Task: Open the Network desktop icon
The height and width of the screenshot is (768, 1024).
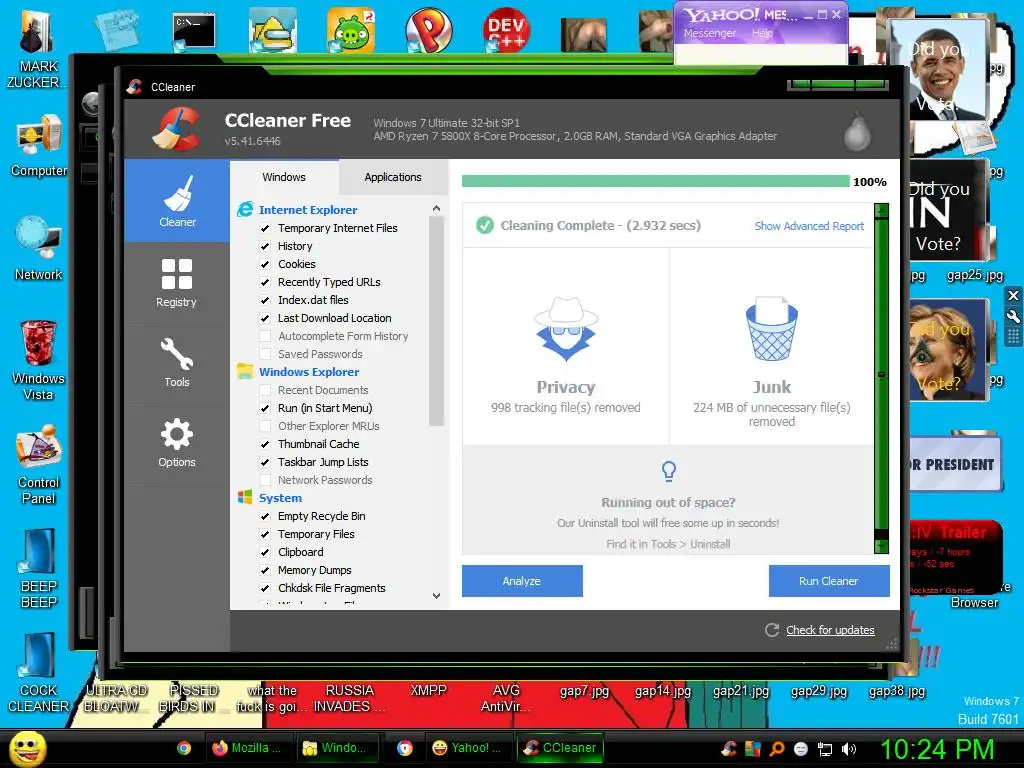Action: tap(39, 249)
